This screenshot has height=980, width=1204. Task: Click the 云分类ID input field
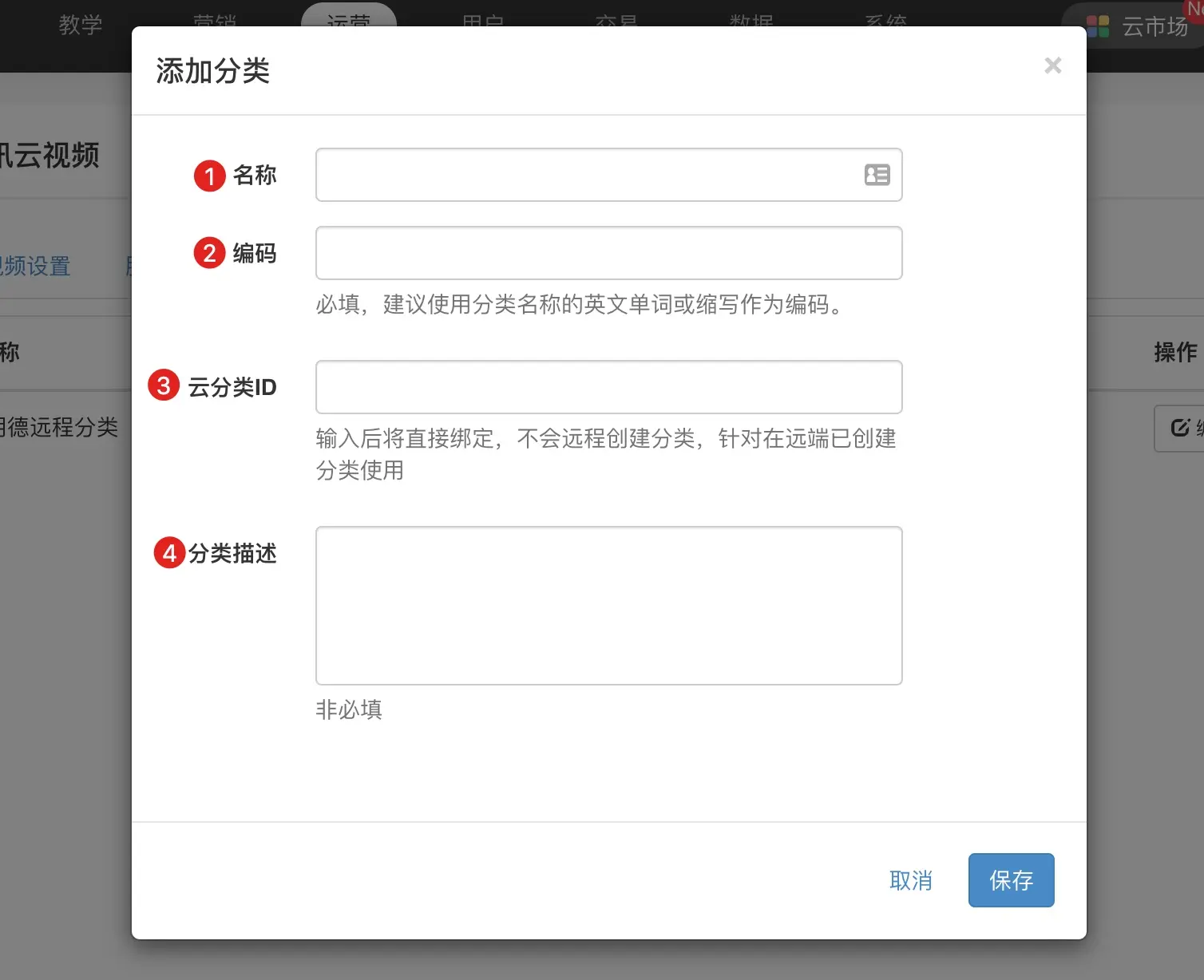point(608,387)
